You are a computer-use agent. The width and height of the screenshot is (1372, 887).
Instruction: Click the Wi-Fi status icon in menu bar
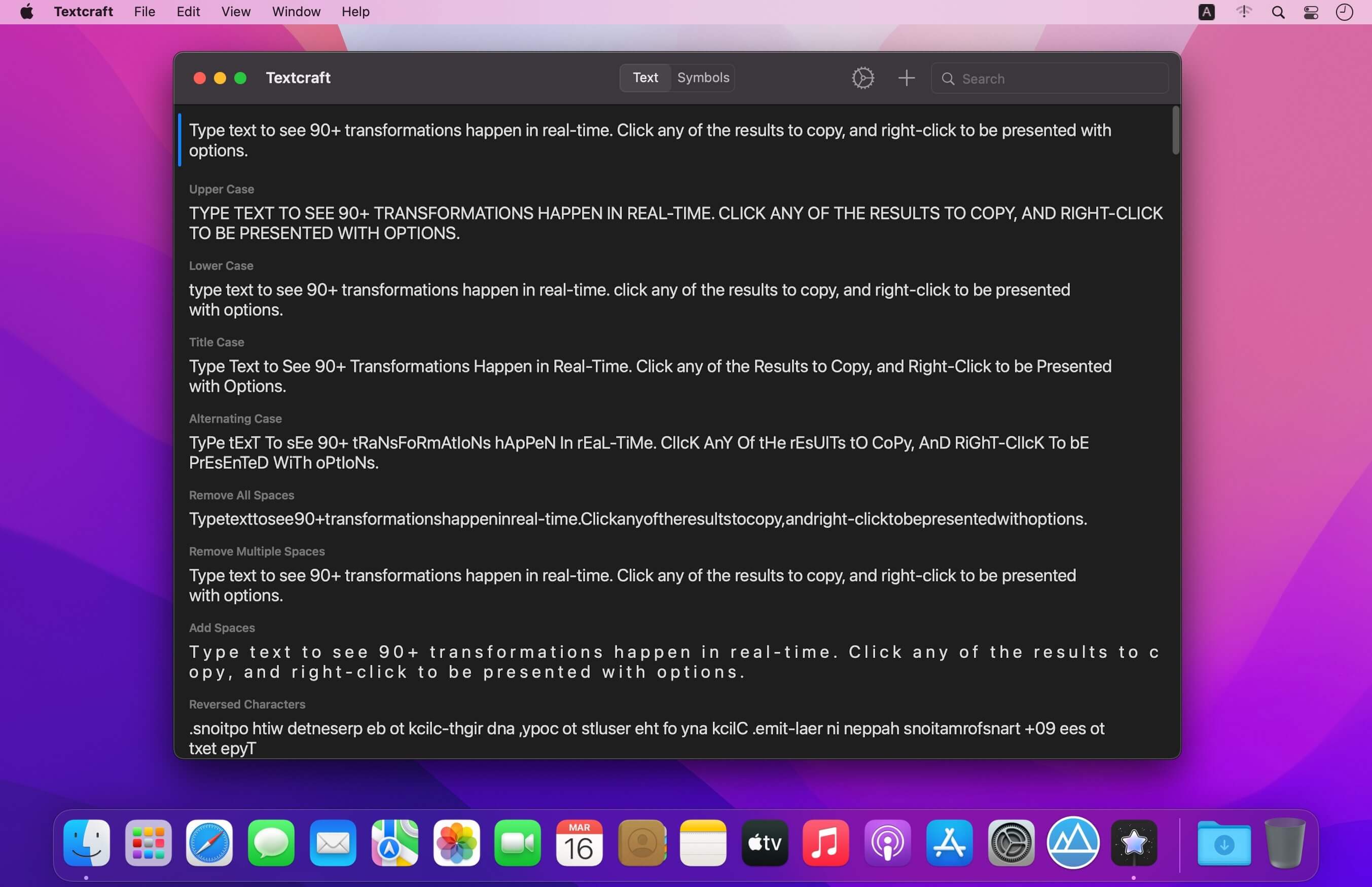click(1244, 12)
